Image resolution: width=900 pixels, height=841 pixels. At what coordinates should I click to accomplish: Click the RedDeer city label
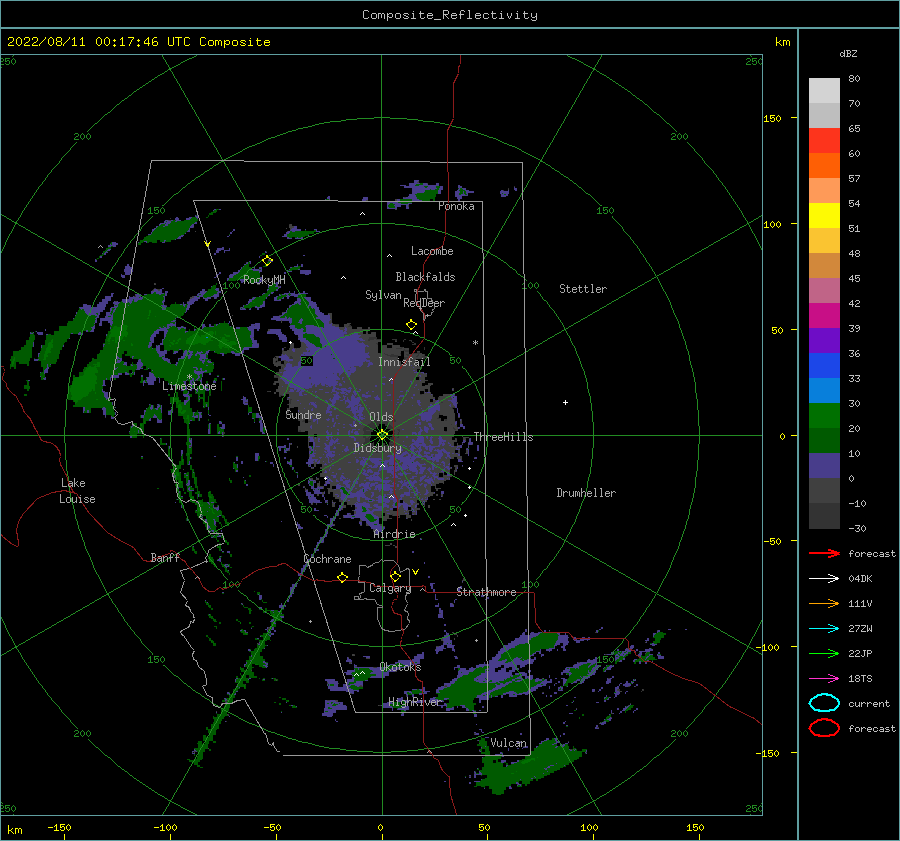(x=424, y=303)
